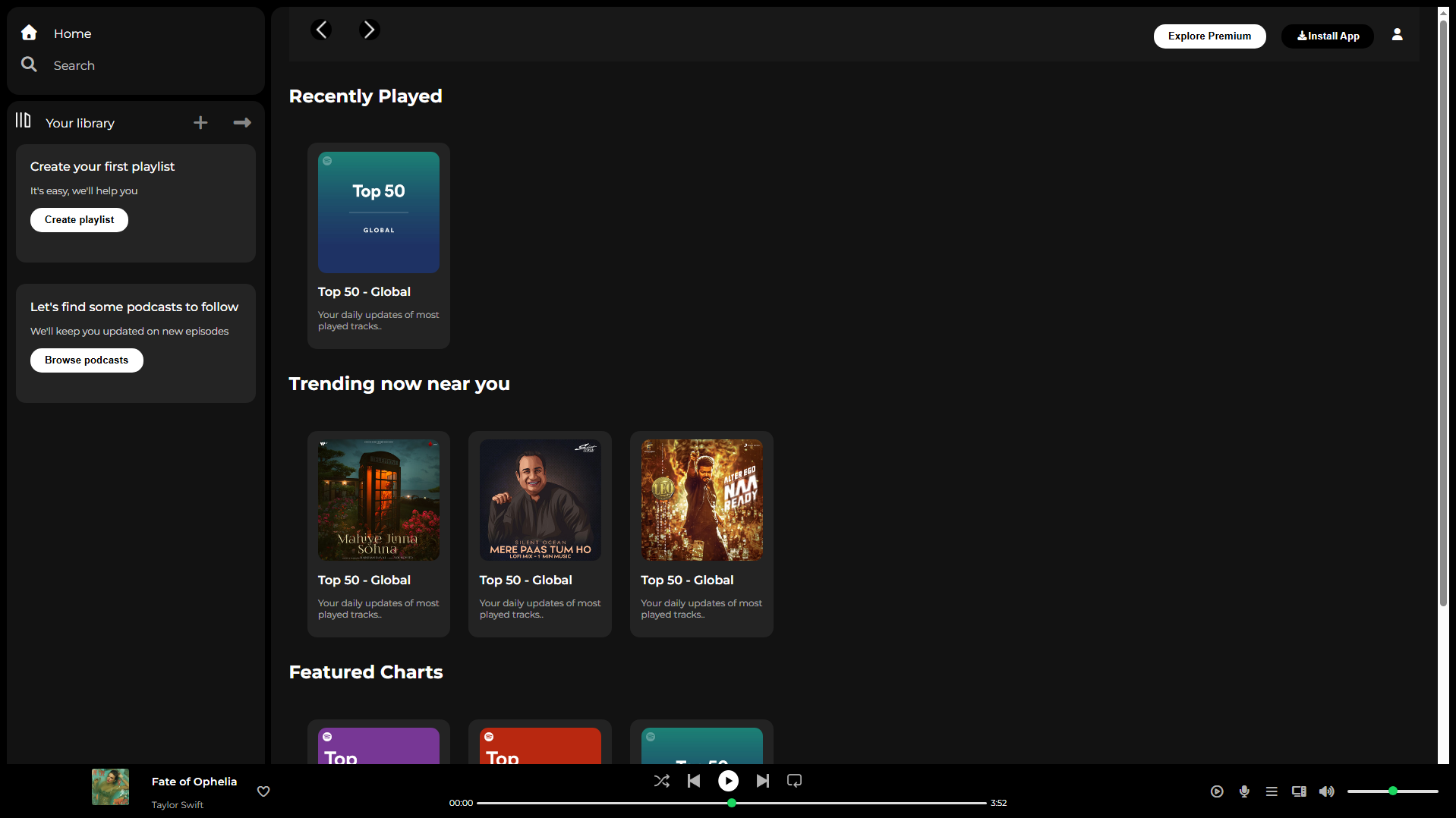Open the purple Top featured chart
Screen dimensions: 1456x818
pyautogui.click(x=379, y=742)
